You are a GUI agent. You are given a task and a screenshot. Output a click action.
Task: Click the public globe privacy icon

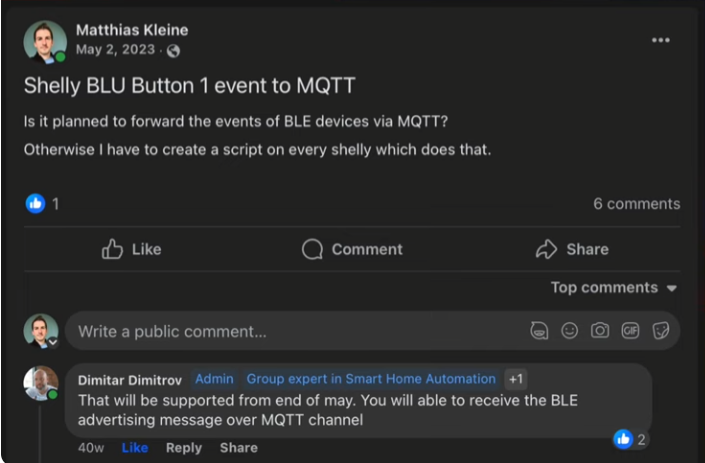pos(173,51)
